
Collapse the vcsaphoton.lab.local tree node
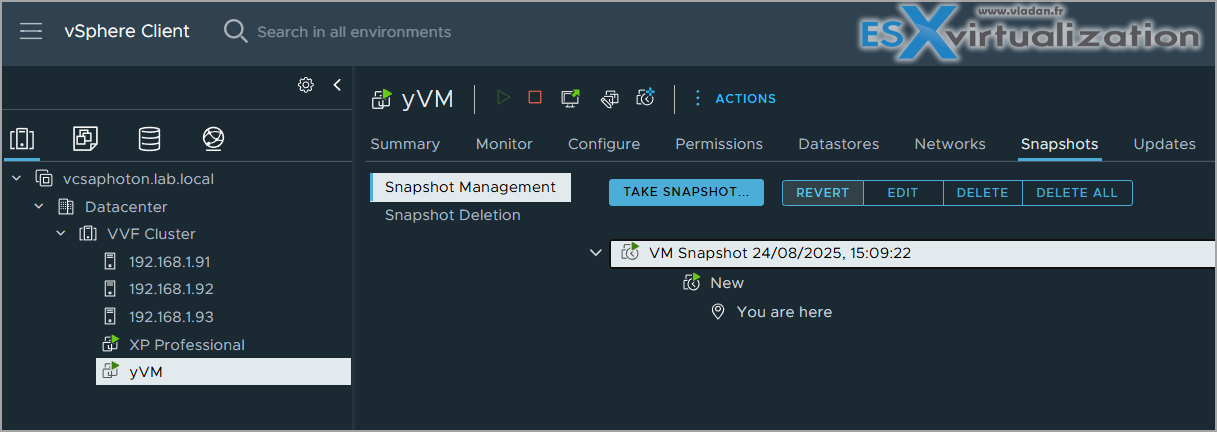coord(16,179)
